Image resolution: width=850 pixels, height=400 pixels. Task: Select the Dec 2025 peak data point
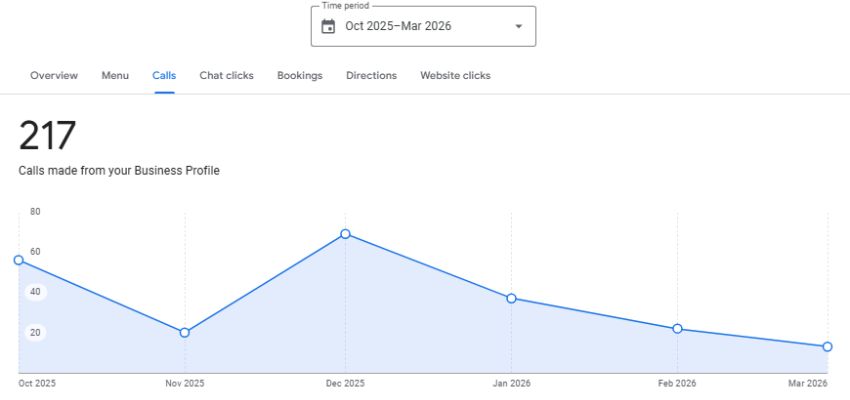345,234
